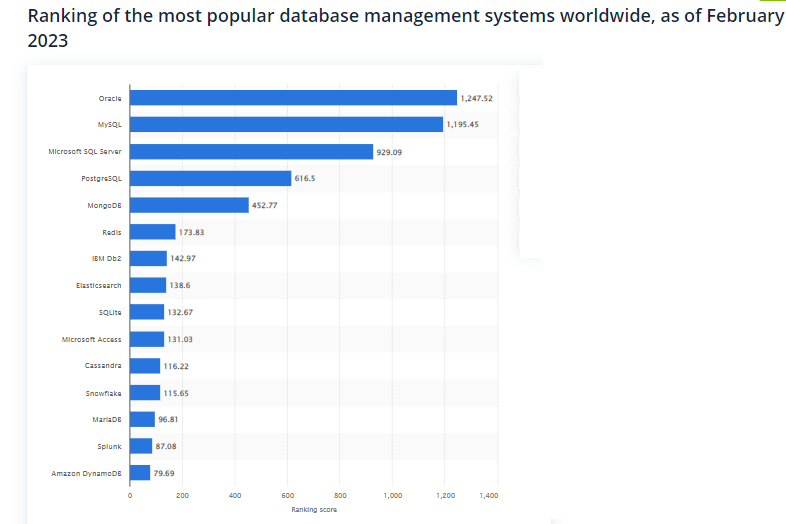Click the 200 x-axis tick label

tap(182, 495)
